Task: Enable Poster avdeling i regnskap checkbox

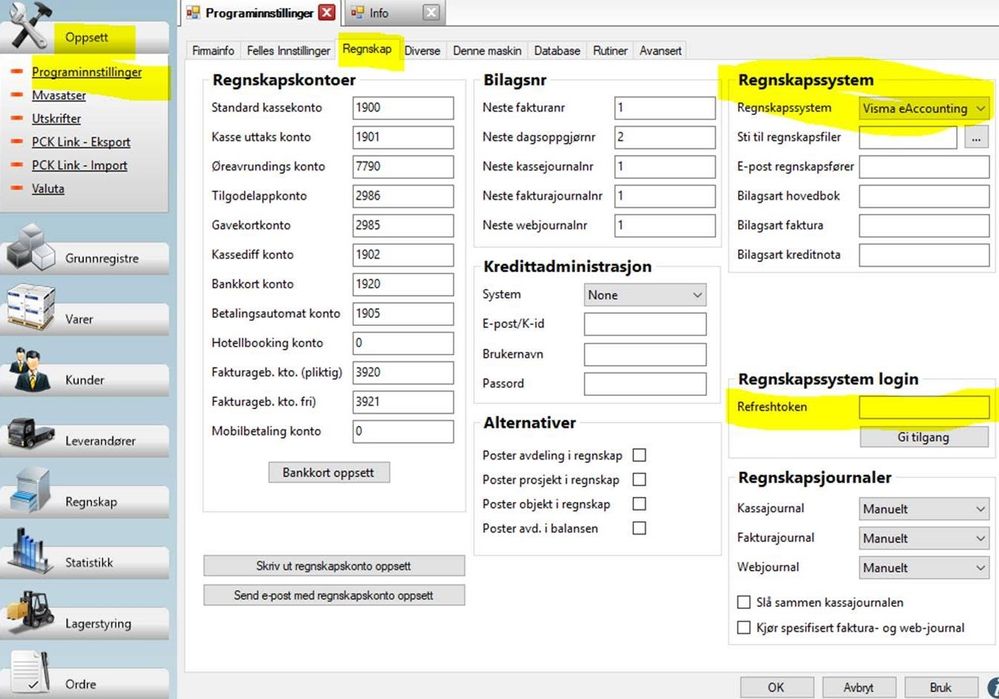Action: (x=639, y=455)
